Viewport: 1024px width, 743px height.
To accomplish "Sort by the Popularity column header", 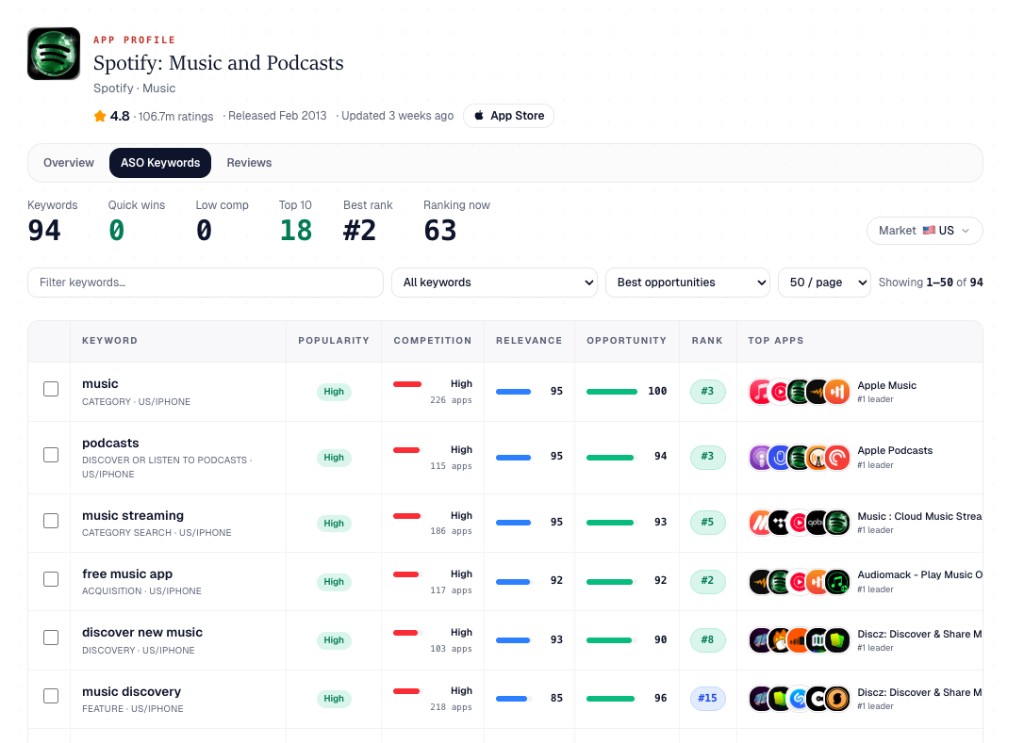I will [334, 341].
